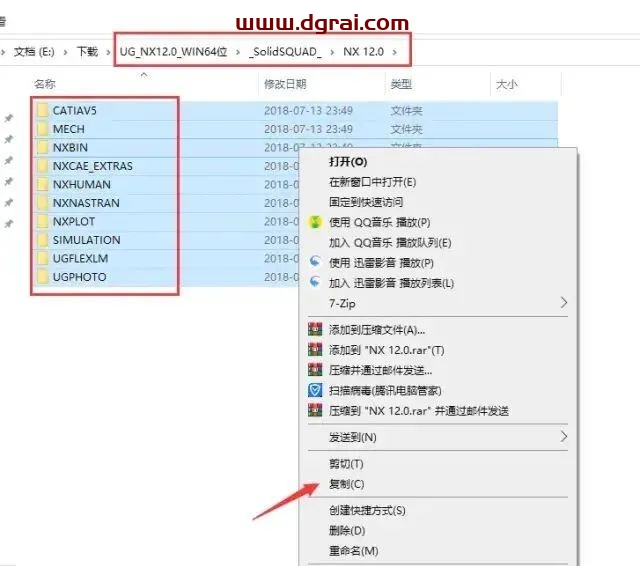Click the MECH folder icon
The image size is (640, 566).
pyautogui.click(x=42, y=129)
